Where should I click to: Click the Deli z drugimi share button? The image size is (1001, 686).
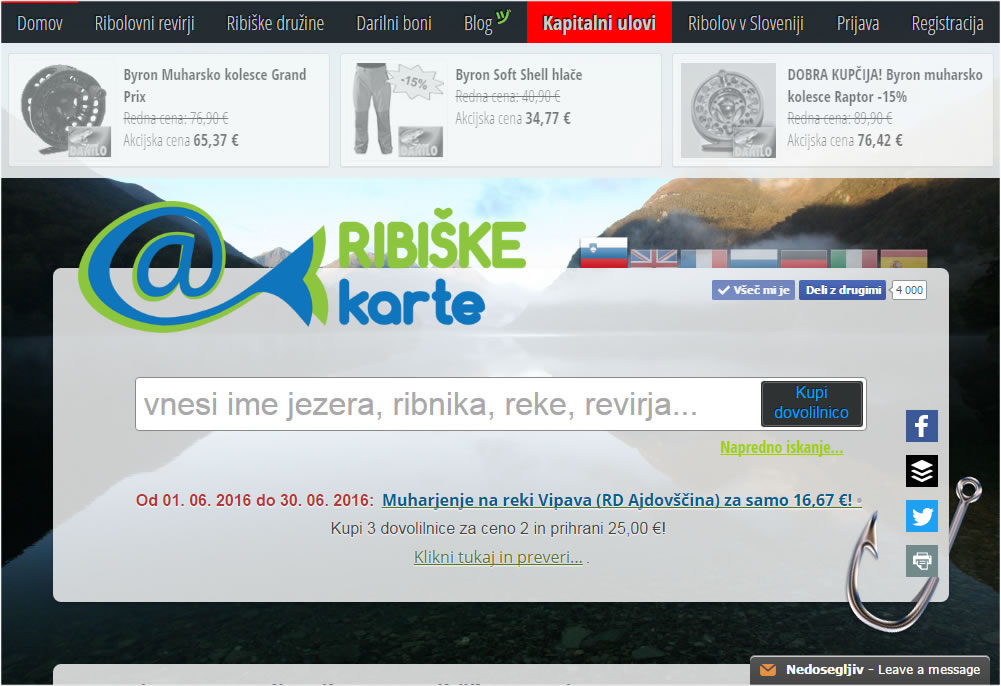[843, 290]
